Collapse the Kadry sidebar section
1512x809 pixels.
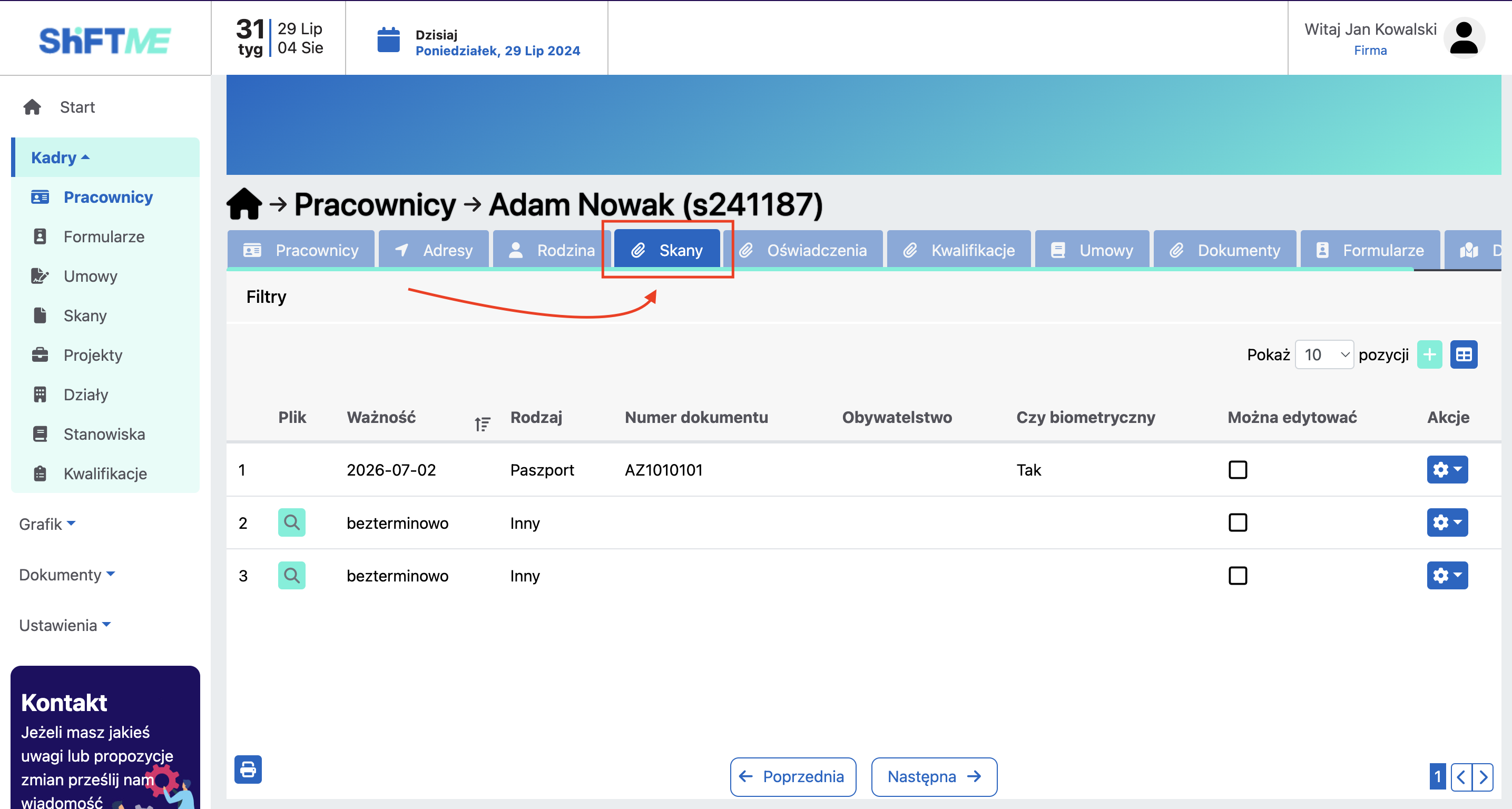pyautogui.click(x=106, y=157)
